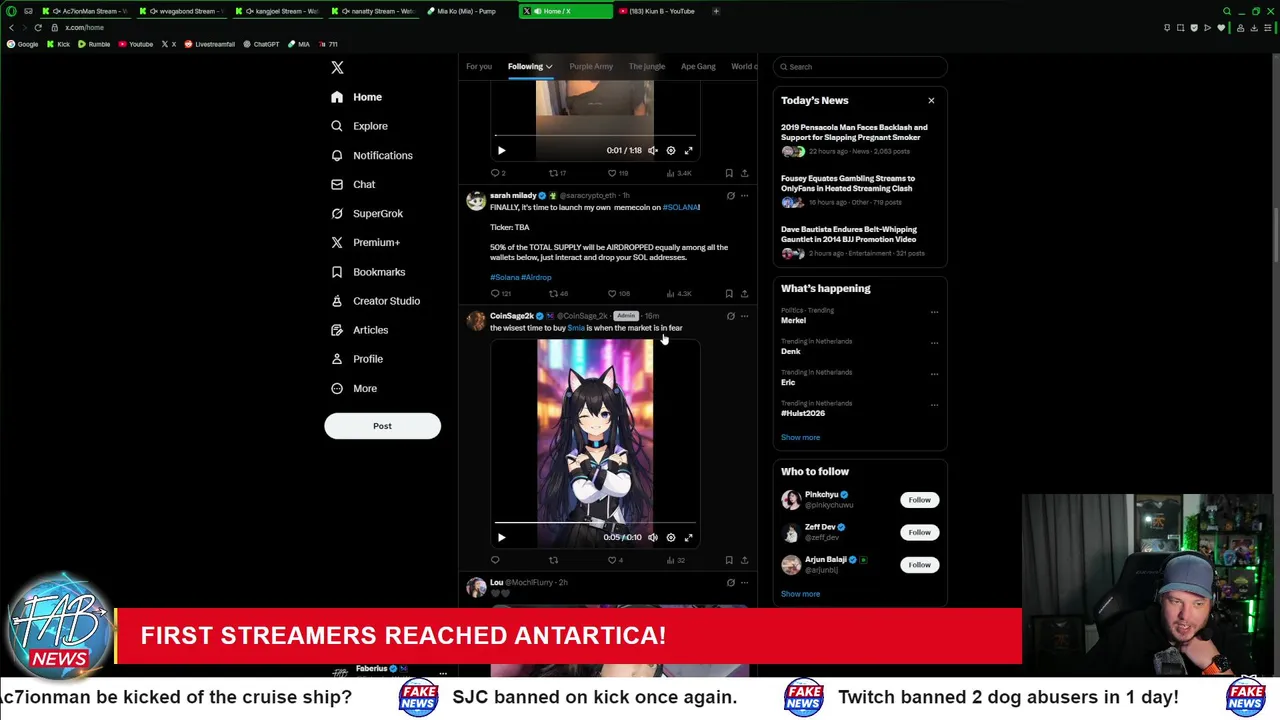Viewport: 1280px width, 720px height.
Task: Enter fullscreen on the anime girl video
Action: [688, 537]
